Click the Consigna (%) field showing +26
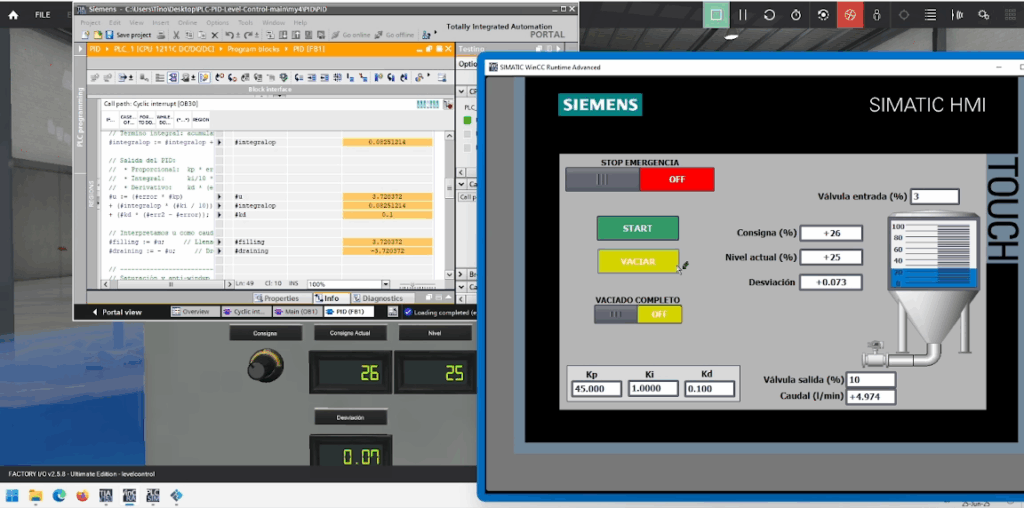The image size is (1024, 508). tap(831, 233)
